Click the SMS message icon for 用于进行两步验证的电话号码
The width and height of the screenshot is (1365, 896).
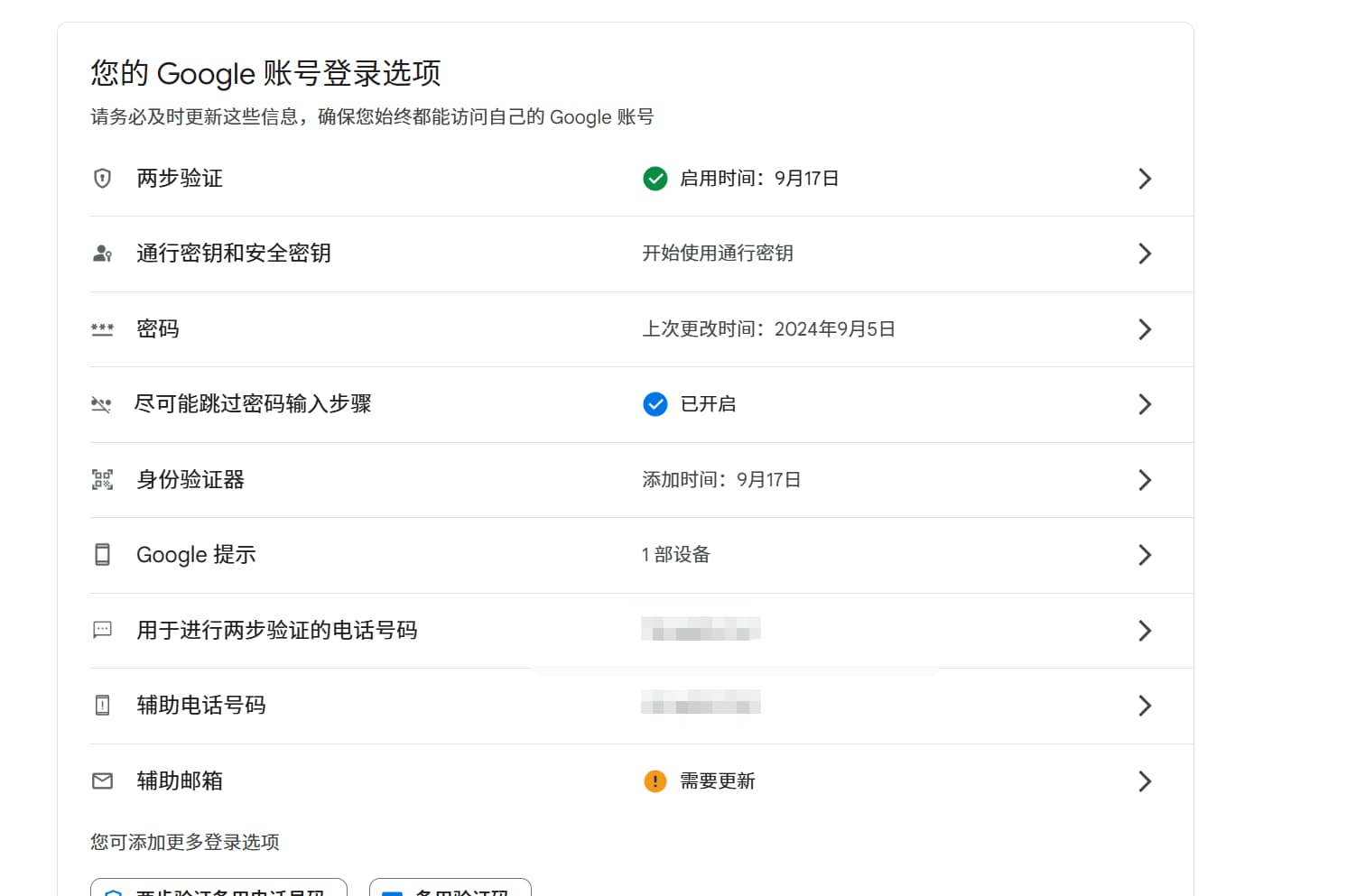coord(103,630)
